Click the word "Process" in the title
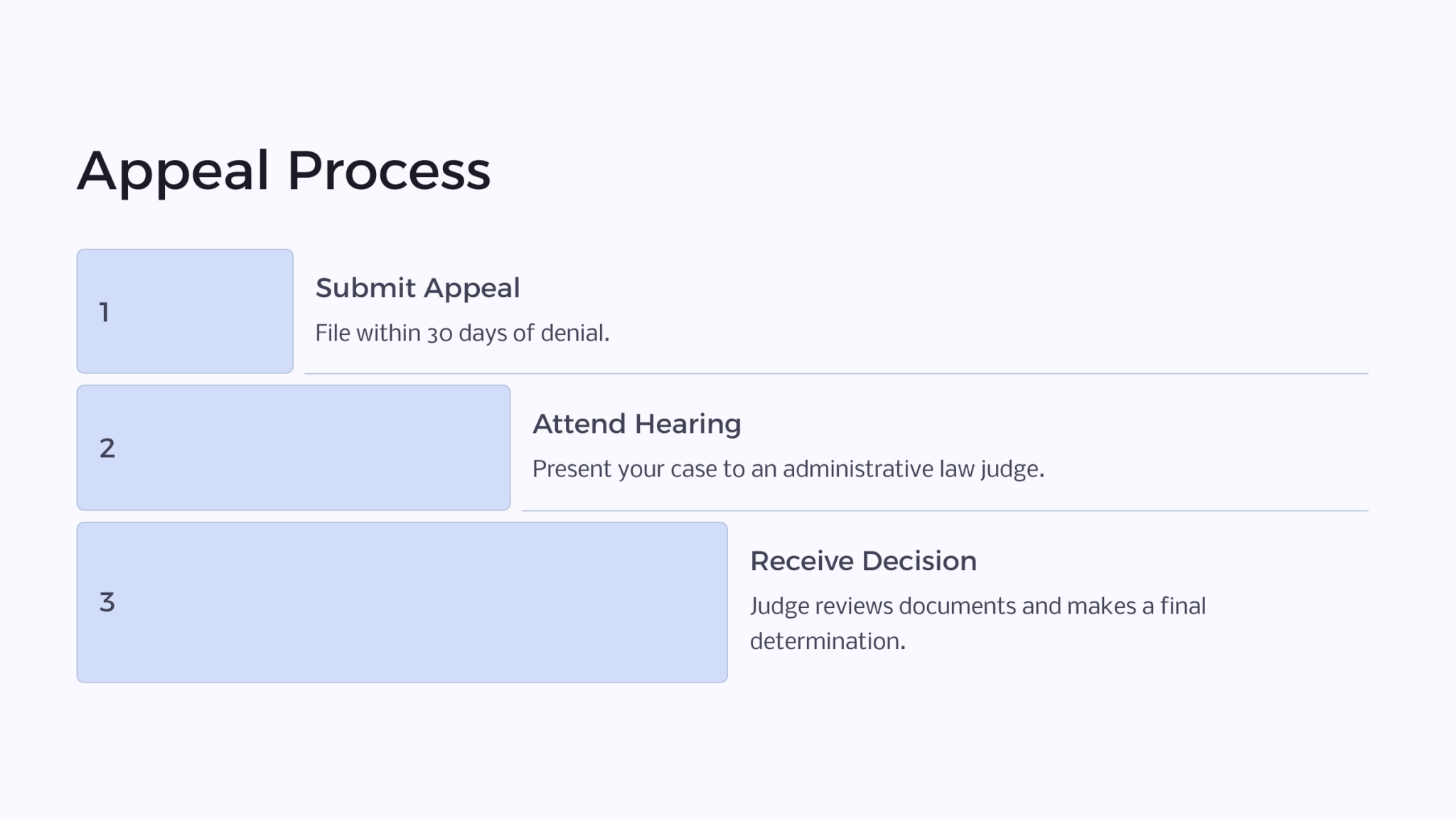The image size is (1456, 819). tap(388, 171)
